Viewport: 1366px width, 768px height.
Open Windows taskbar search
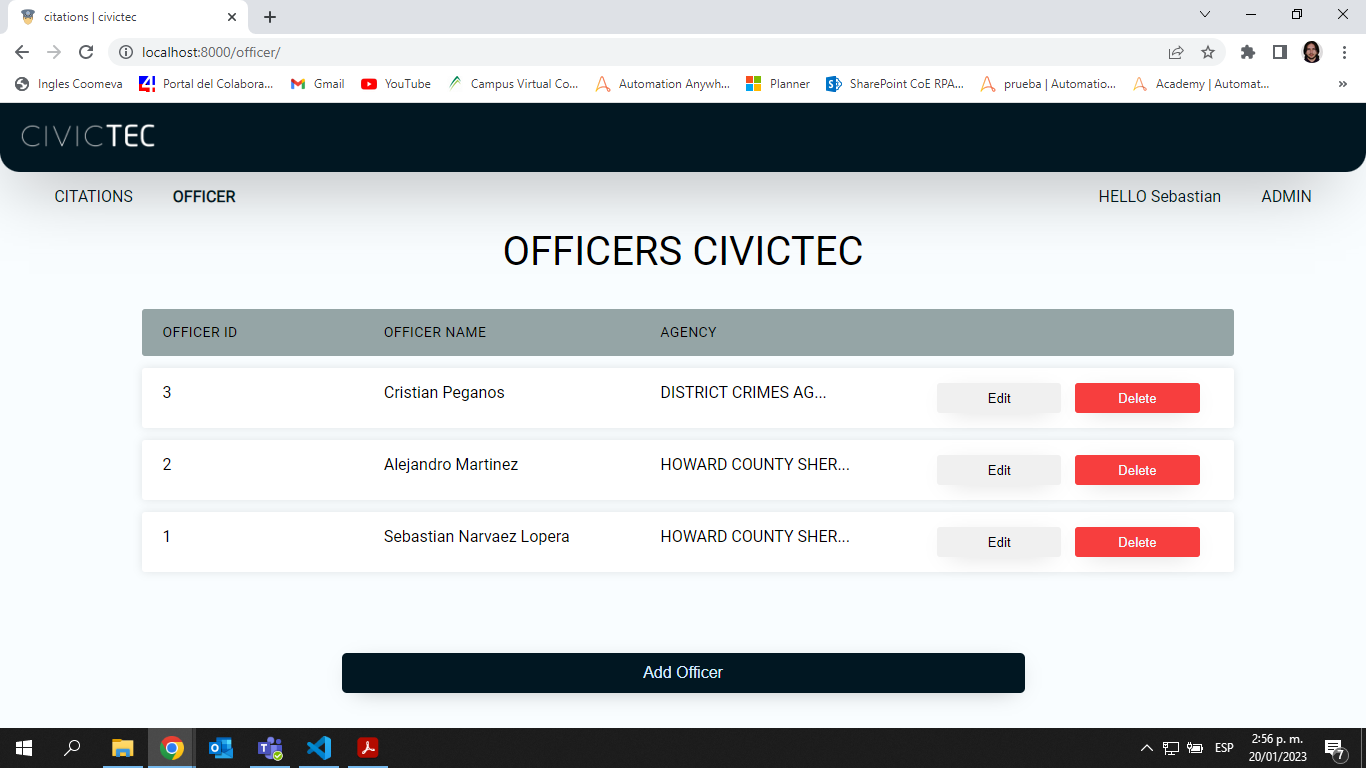pyautogui.click(x=72, y=748)
